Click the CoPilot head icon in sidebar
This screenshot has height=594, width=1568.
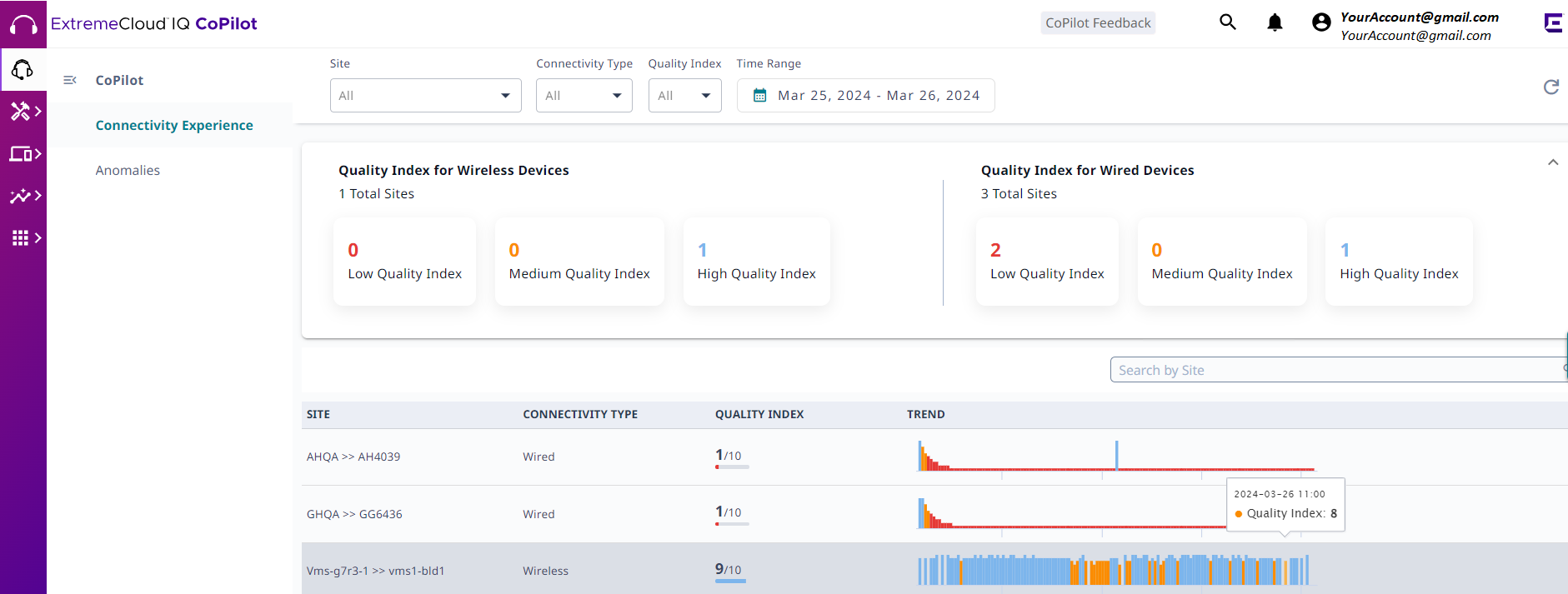tap(23, 70)
